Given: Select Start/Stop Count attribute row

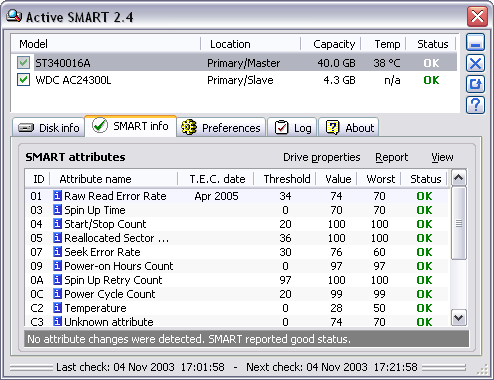Looking at the screenshot, I should pyautogui.click(x=237, y=224).
